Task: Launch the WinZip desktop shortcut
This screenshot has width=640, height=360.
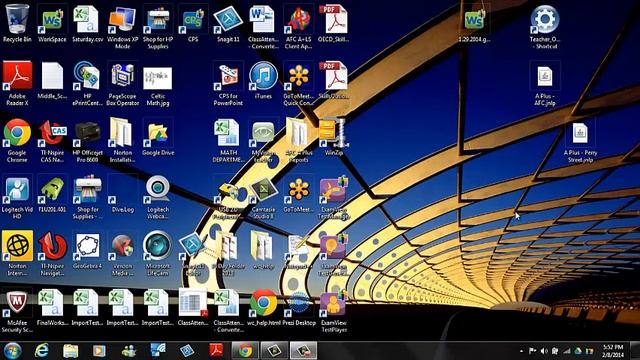Action: point(334,137)
